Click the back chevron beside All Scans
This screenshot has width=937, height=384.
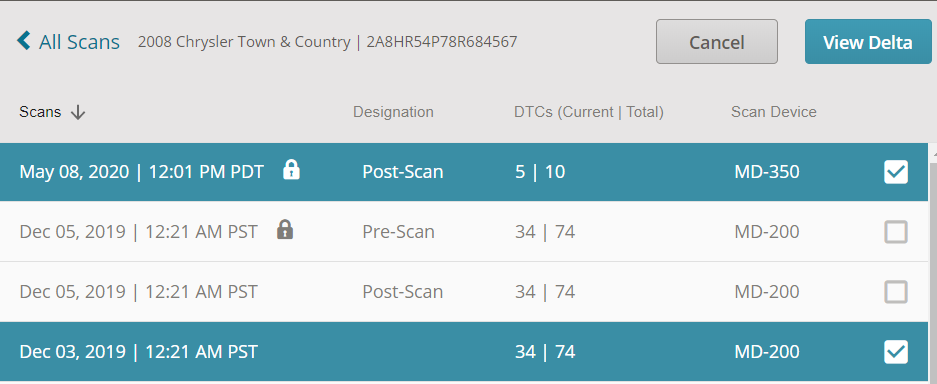23,41
